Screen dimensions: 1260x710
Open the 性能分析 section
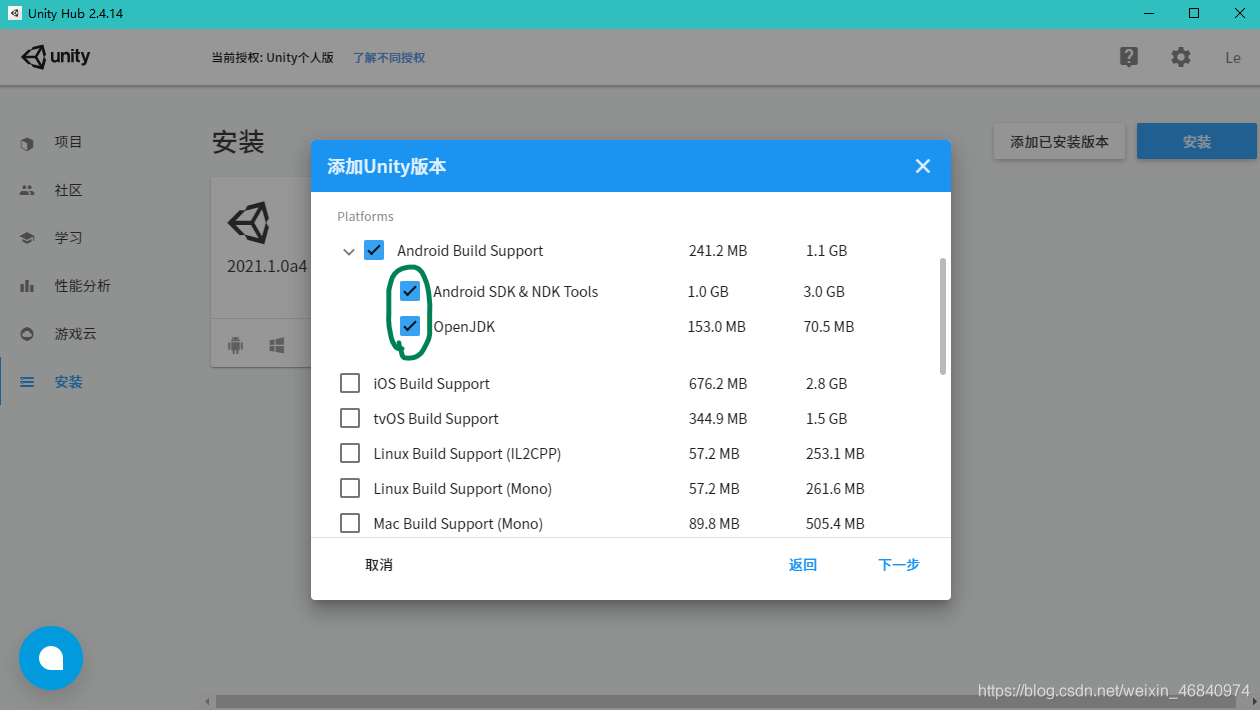pyautogui.click(x=83, y=286)
